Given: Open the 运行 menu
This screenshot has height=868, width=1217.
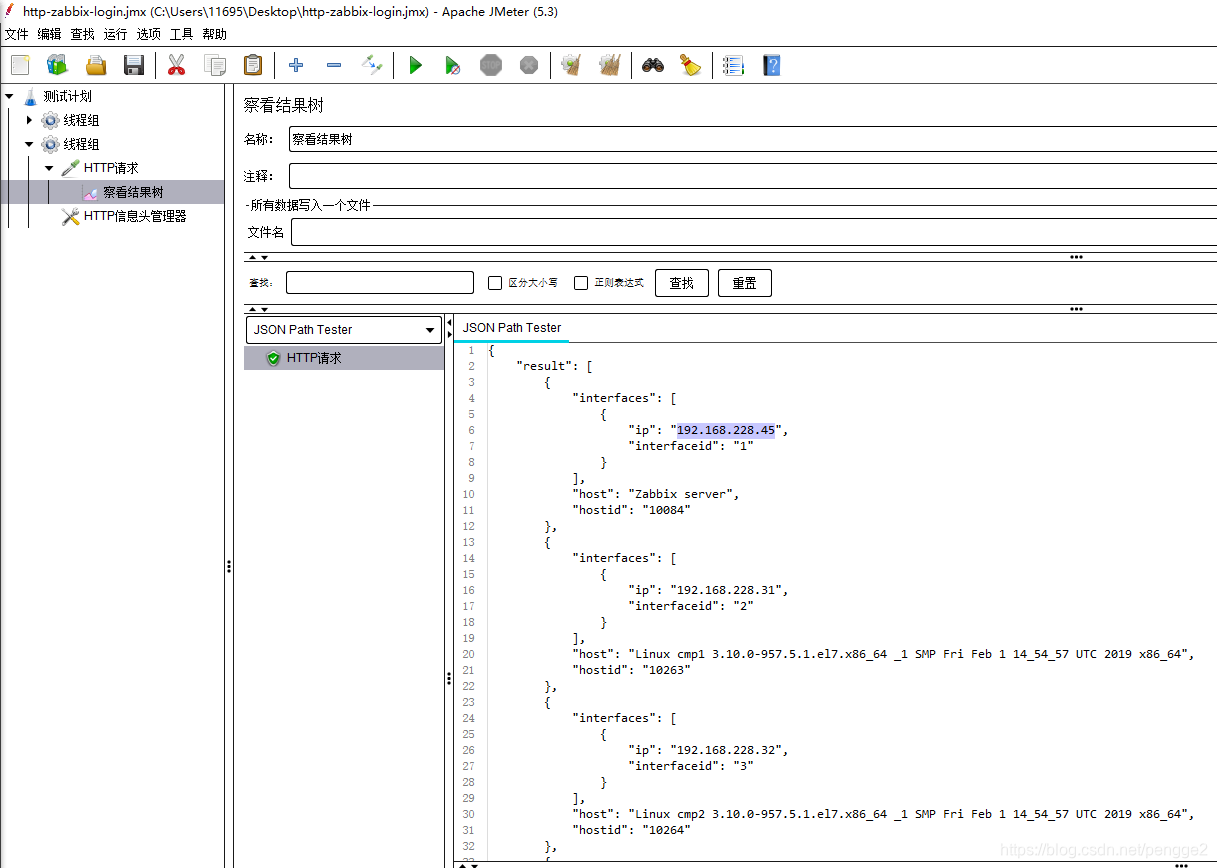Looking at the screenshot, I should [x=116, y=34].
